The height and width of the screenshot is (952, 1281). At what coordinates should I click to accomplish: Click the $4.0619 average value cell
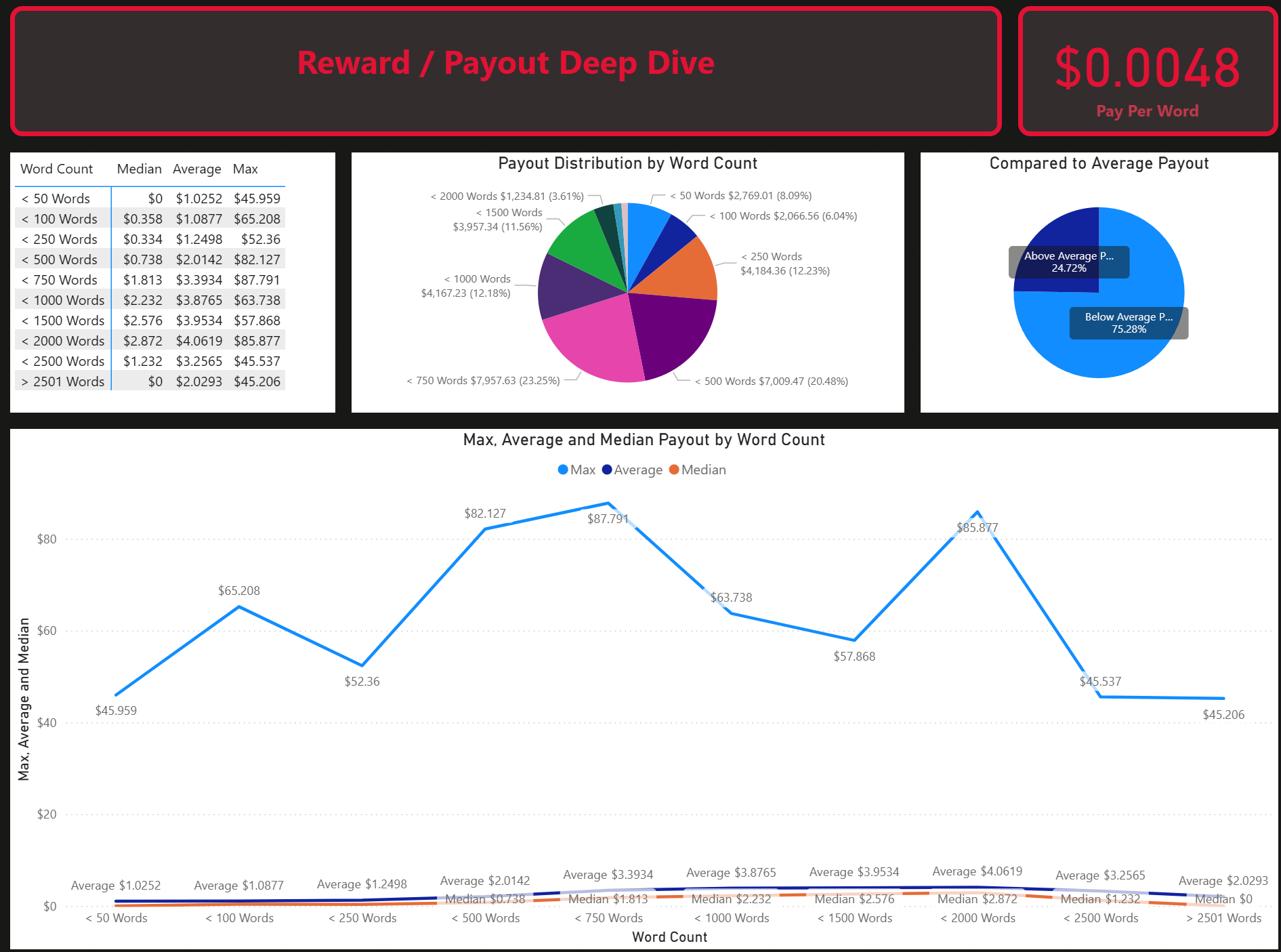pos(199,341)
